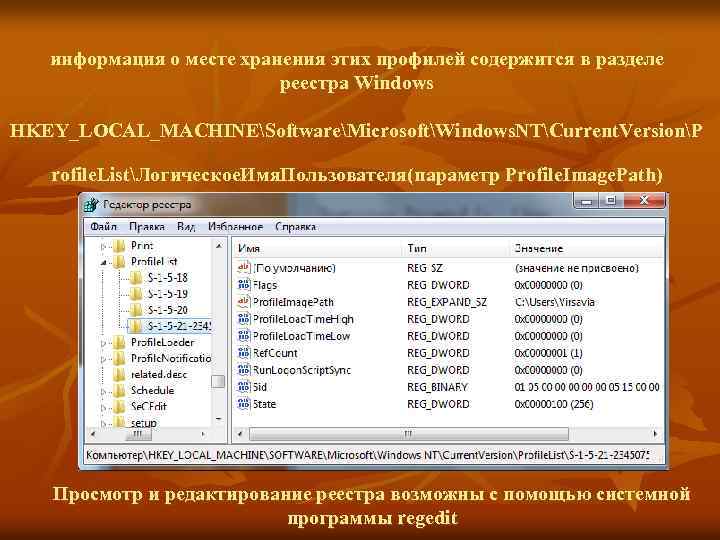Click the RefCount value icon

click(x=243, y=353)
